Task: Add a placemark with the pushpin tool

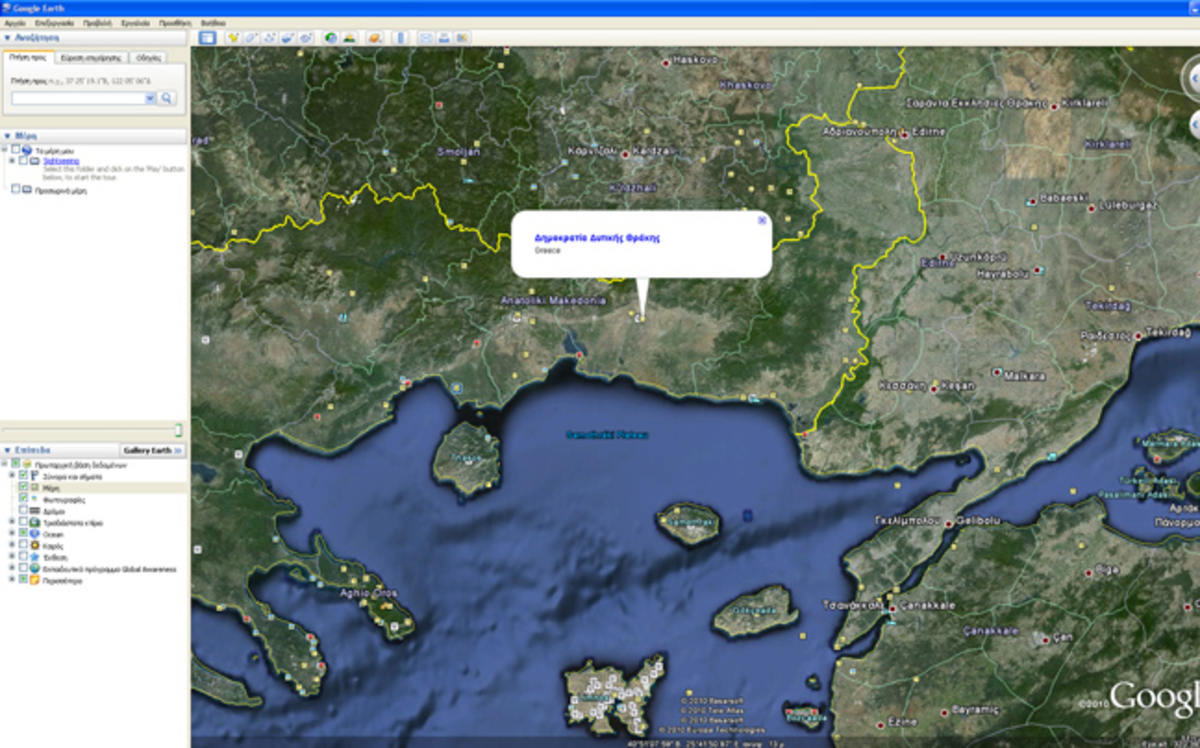Action: 233,38
